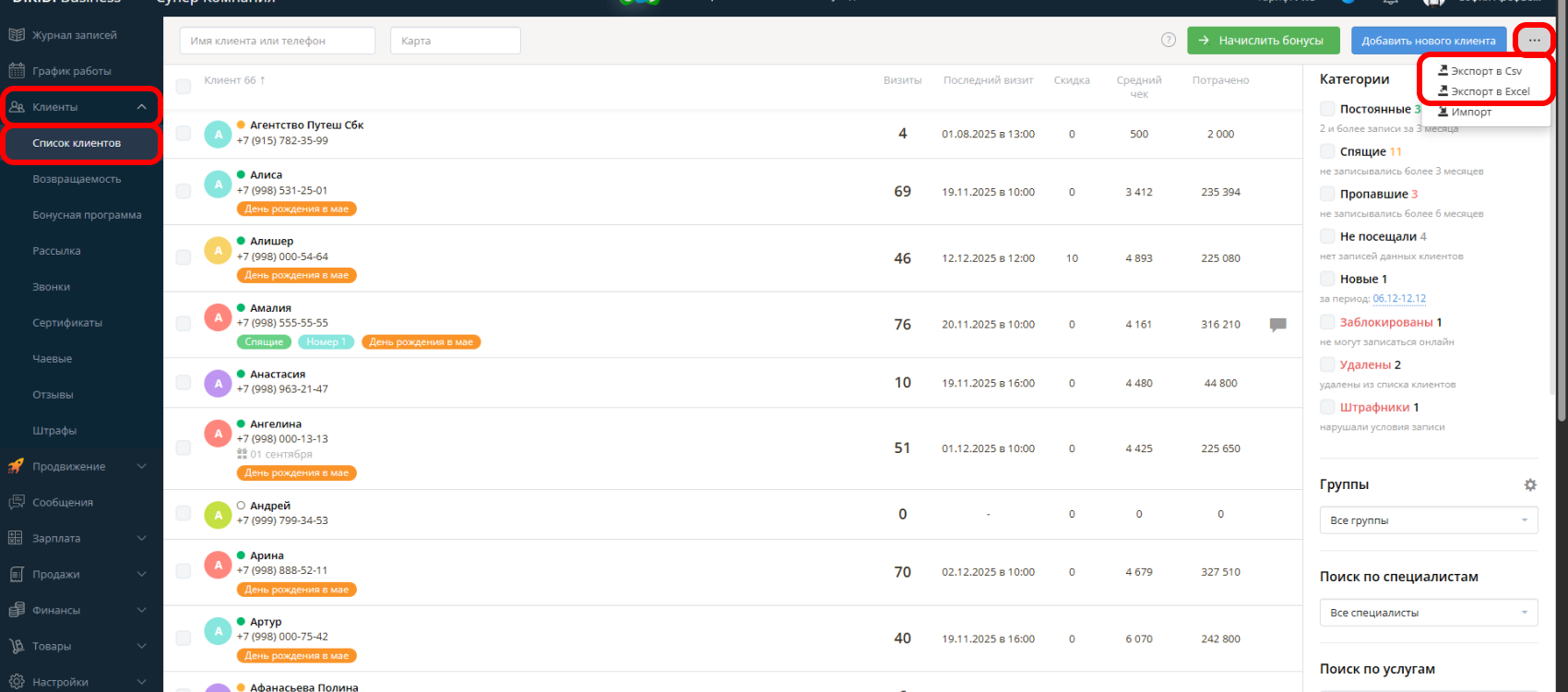
Task: Click comment icon in Амалия's row
Action: 1277,325
